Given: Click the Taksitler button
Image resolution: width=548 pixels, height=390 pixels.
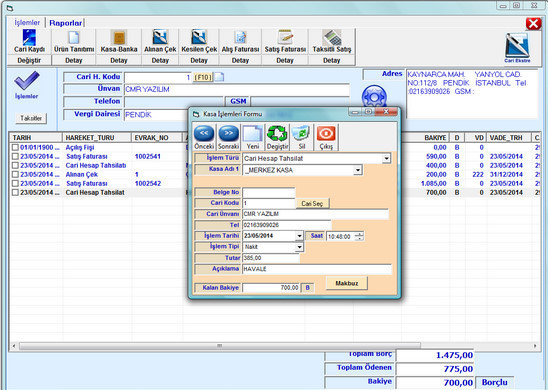Looking at the screenshot, I should 31,118.
